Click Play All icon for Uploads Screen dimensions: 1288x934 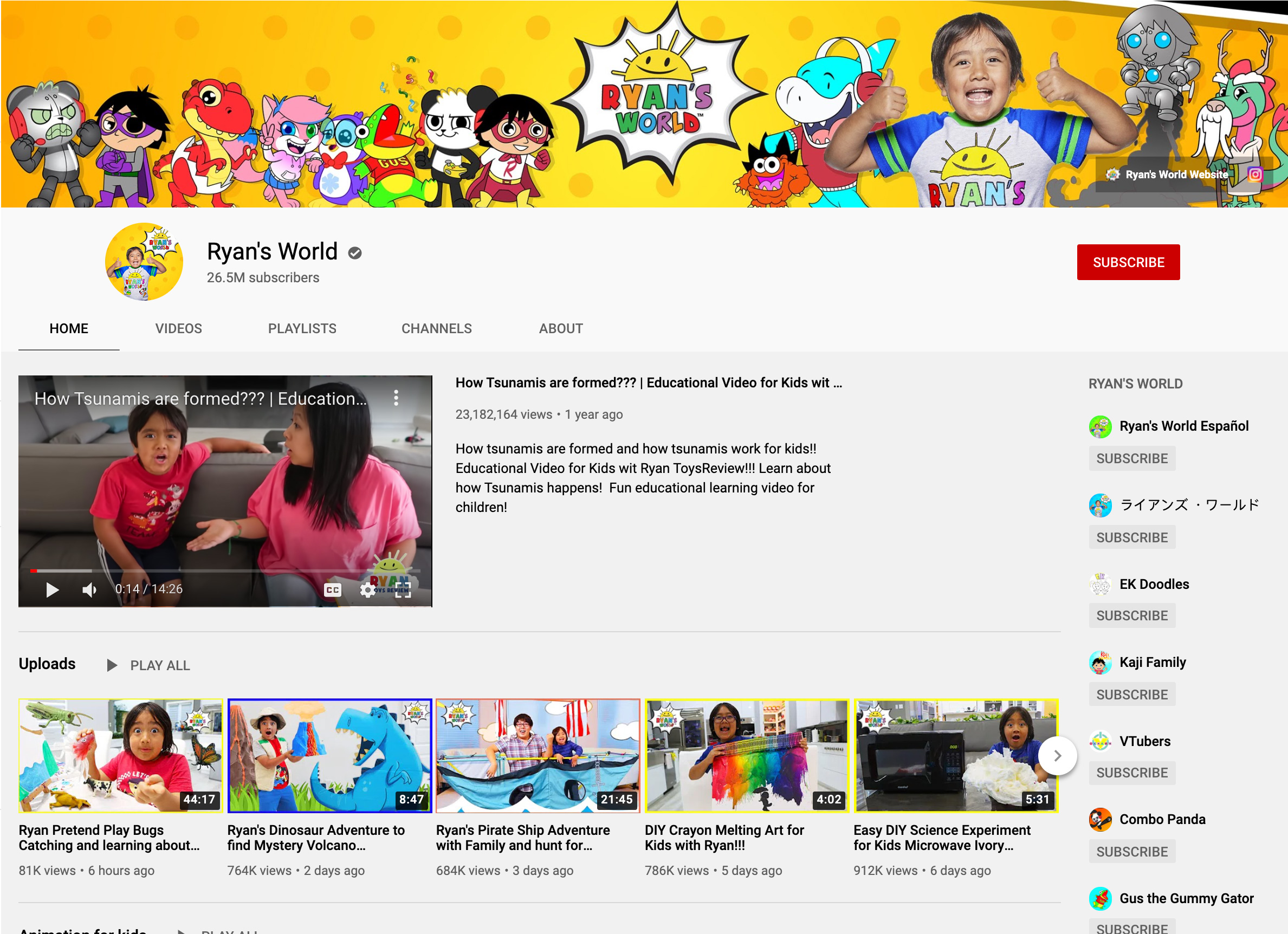pyautogui.click(x=112, y=665)
